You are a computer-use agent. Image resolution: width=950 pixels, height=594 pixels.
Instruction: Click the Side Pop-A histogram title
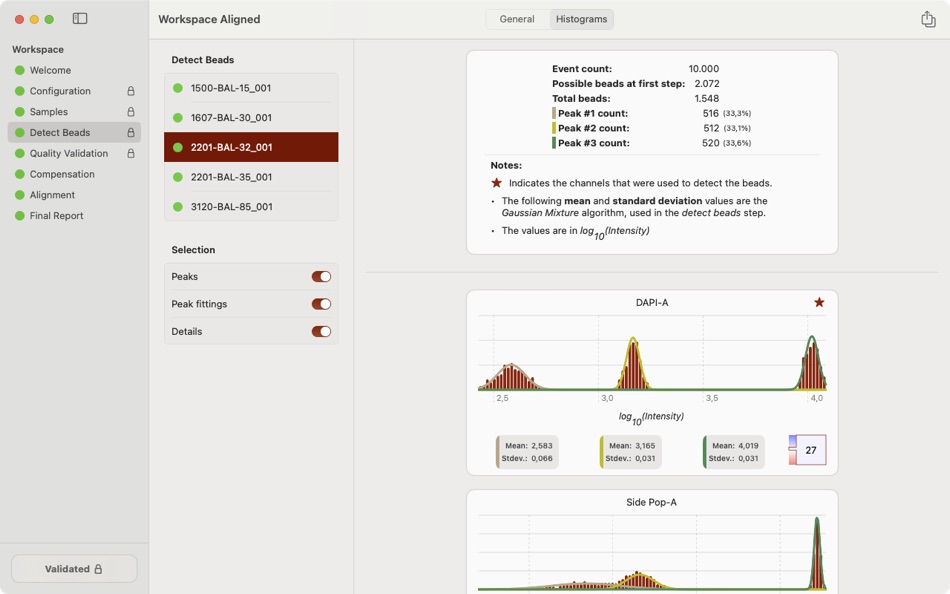(651, 502)
